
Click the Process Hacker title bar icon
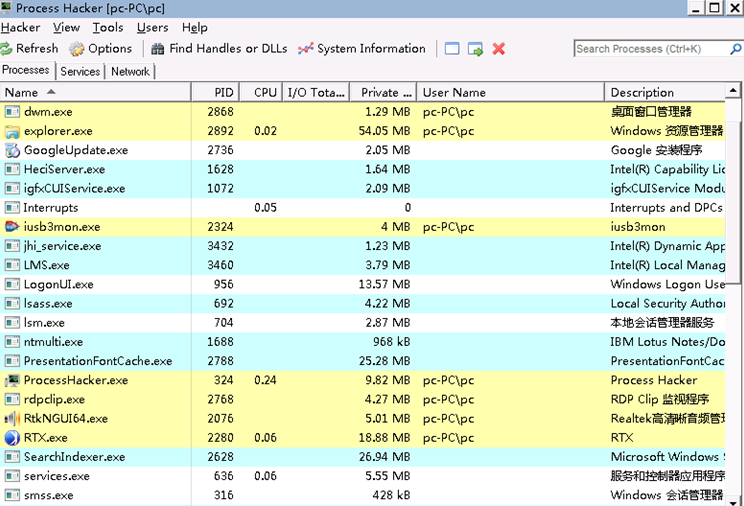click(x=6, y=8)
